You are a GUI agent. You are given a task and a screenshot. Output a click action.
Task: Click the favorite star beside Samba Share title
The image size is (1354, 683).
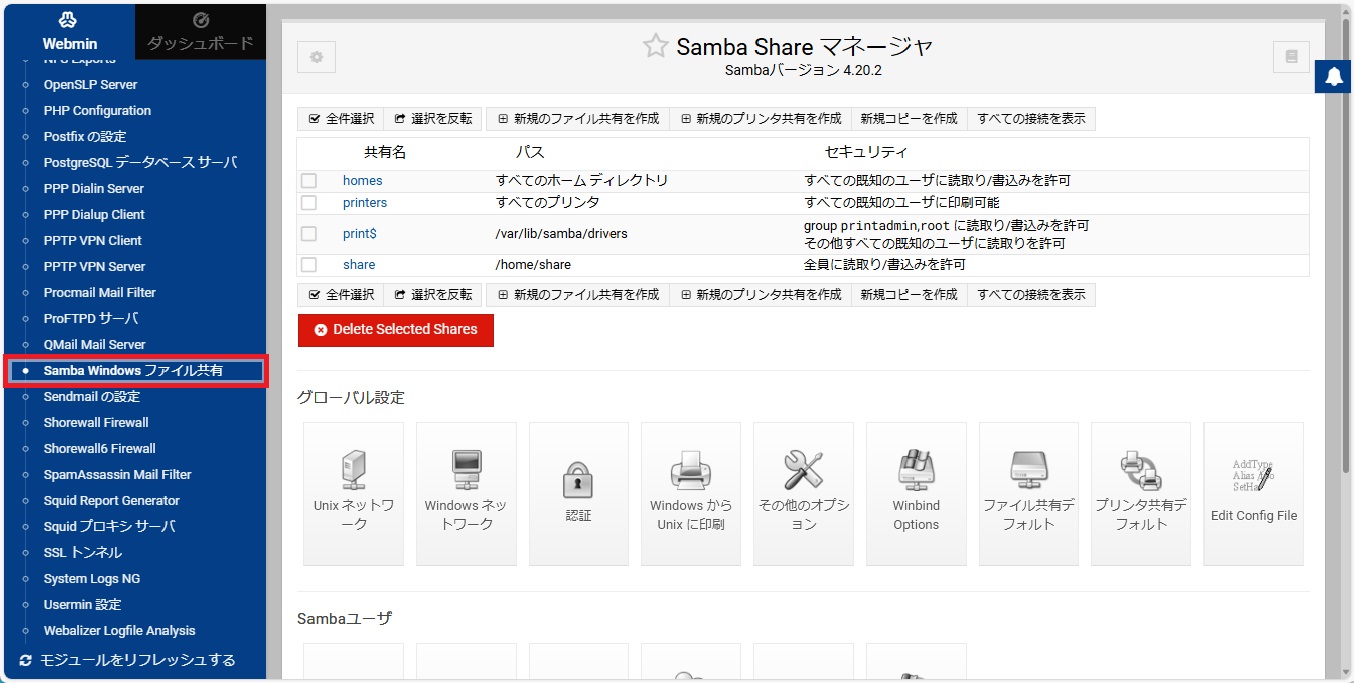[655, 46]
